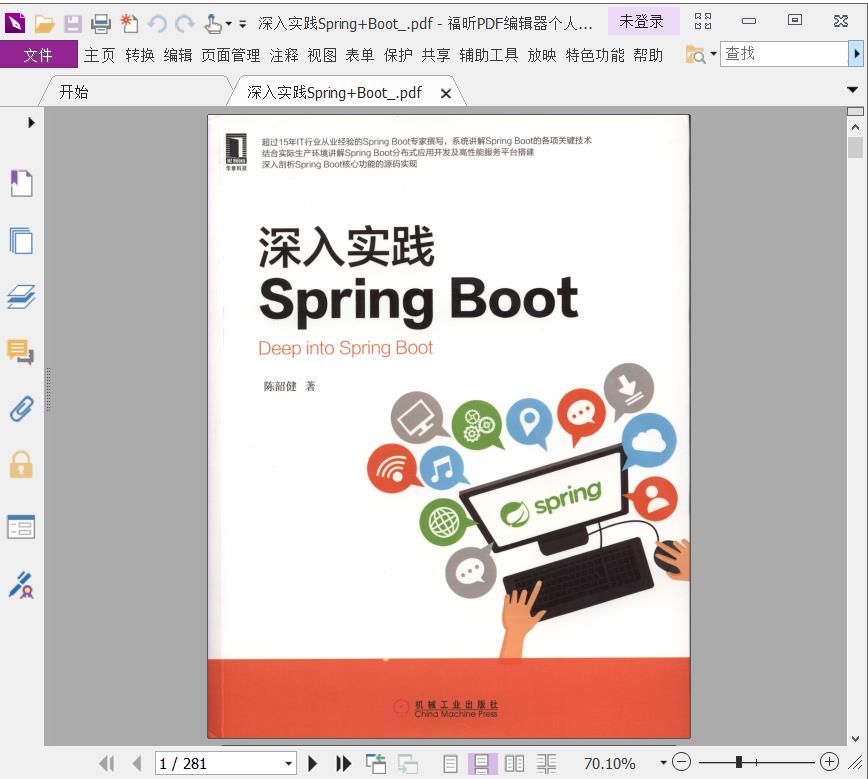Zoom out with the minus button
Viewport: 868px width, 779px height.
(681, 762)
